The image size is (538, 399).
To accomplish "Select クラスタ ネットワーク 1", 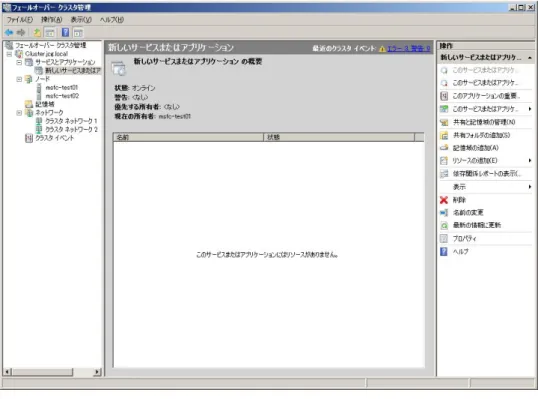I will pyautogui.click(x=71, y=121).
